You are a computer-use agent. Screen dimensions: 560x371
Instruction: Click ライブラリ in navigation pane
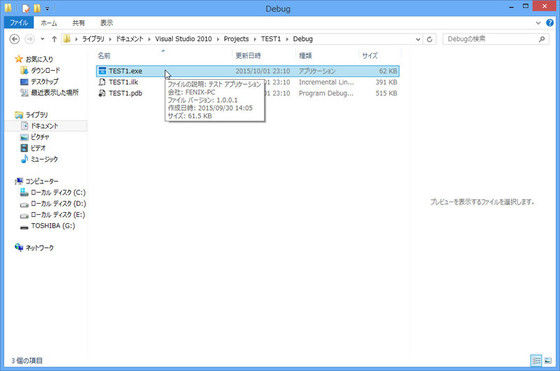coord(37,115)
